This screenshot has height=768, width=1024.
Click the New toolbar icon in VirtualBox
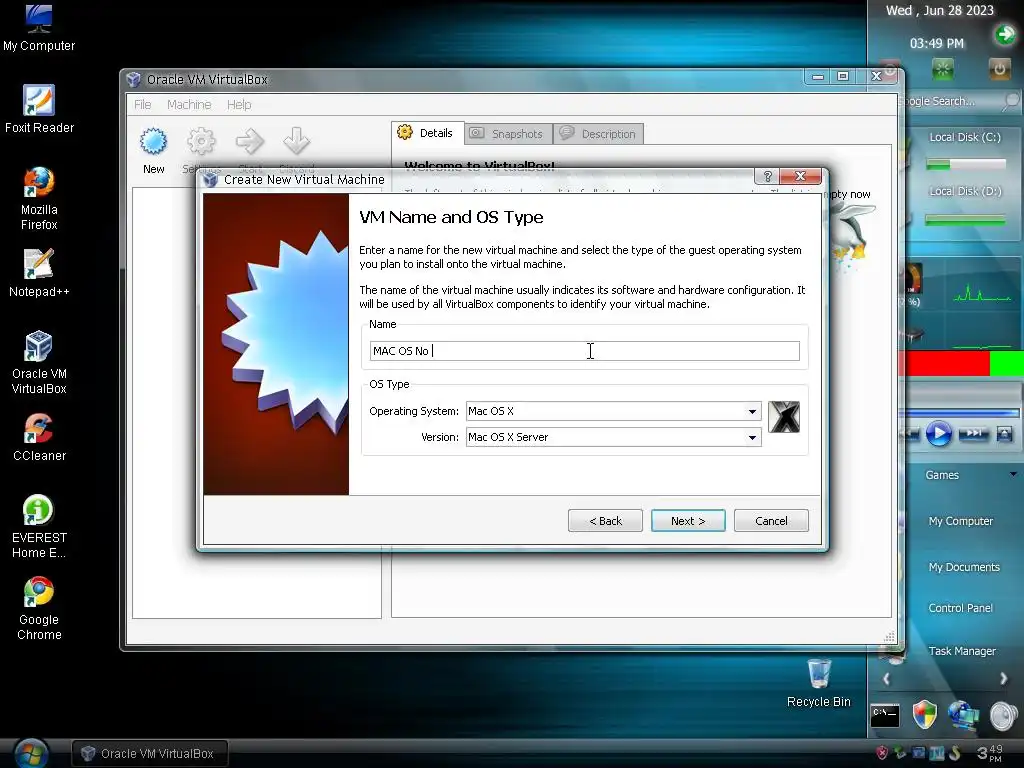coord(153,150)
